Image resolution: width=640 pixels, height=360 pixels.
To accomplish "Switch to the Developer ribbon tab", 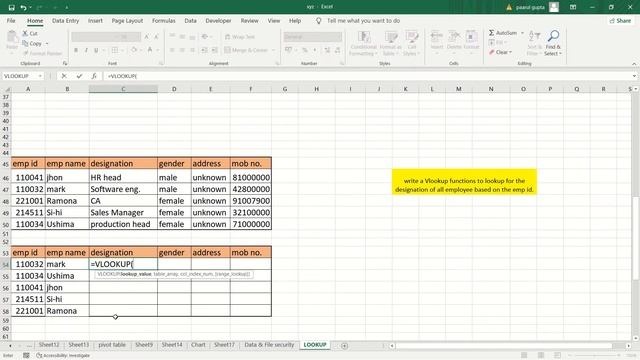I will [x=218, y=20].
